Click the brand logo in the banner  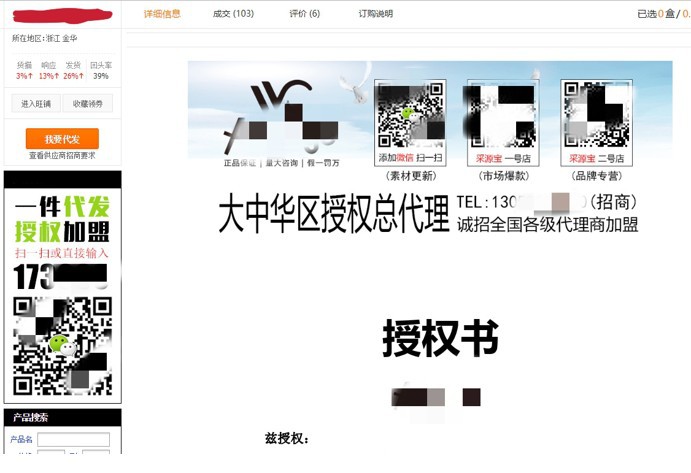coord(280,117)
